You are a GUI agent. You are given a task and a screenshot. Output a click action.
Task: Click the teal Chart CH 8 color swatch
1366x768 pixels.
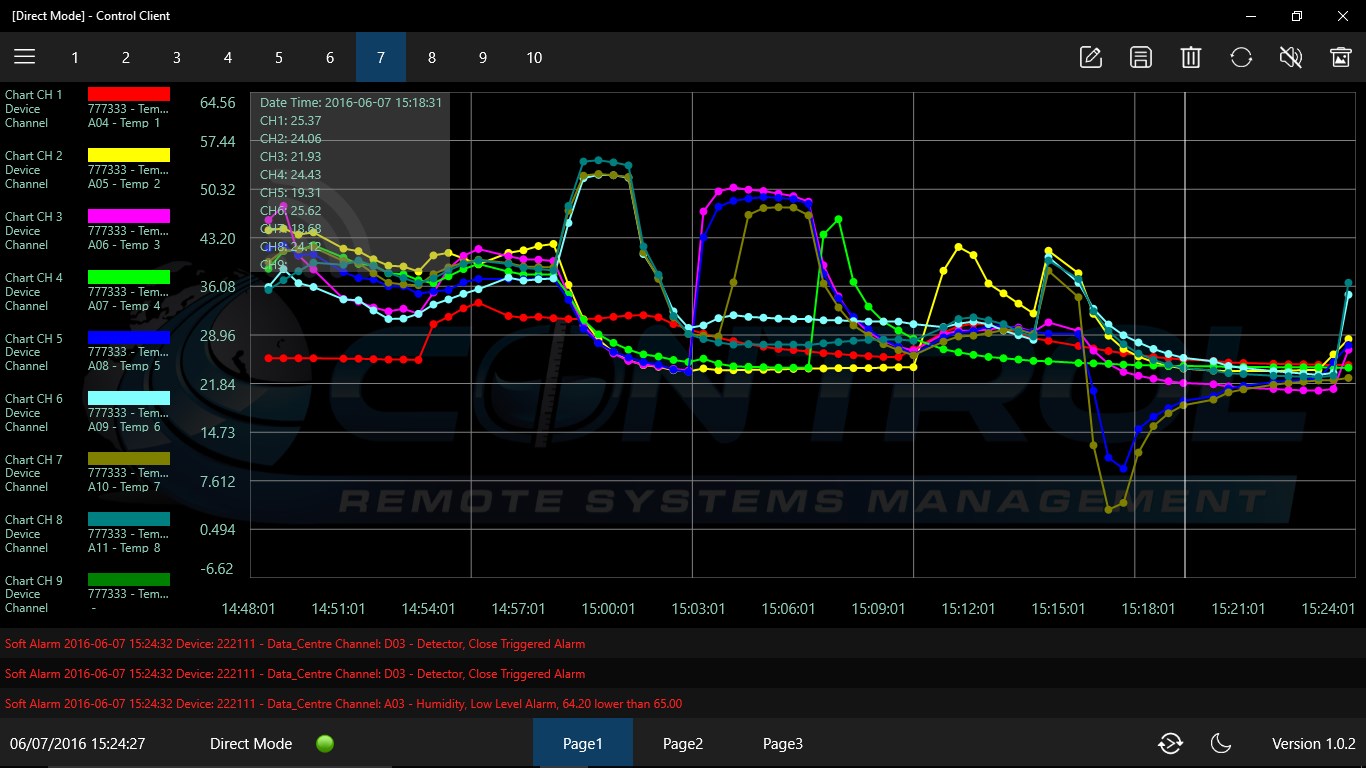[x=129, y=519]
